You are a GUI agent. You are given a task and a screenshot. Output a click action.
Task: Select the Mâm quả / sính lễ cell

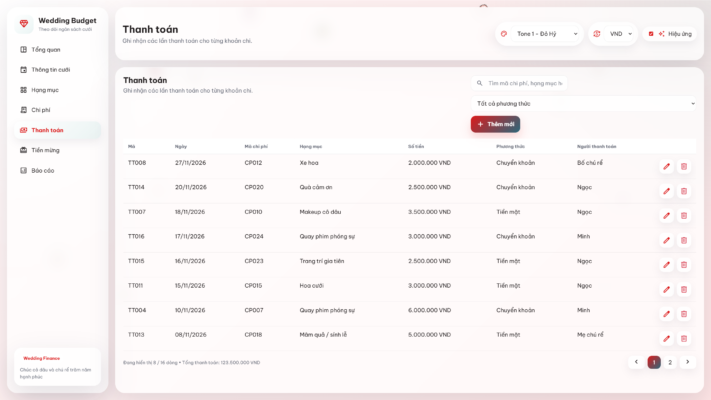323,335
